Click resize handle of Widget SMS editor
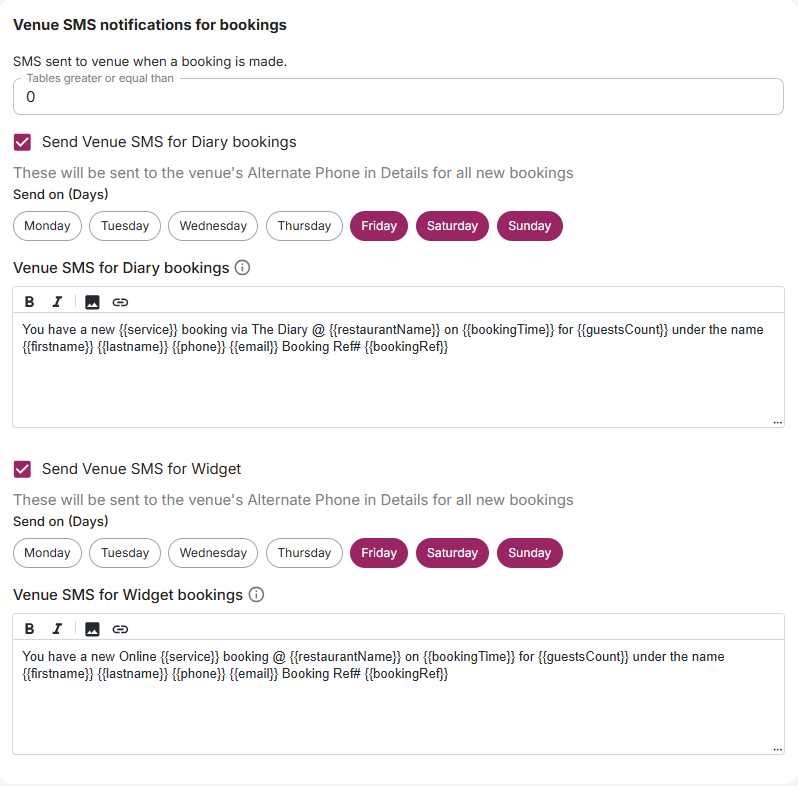Viewport: 798px width, 786px height. click(777, 749)
